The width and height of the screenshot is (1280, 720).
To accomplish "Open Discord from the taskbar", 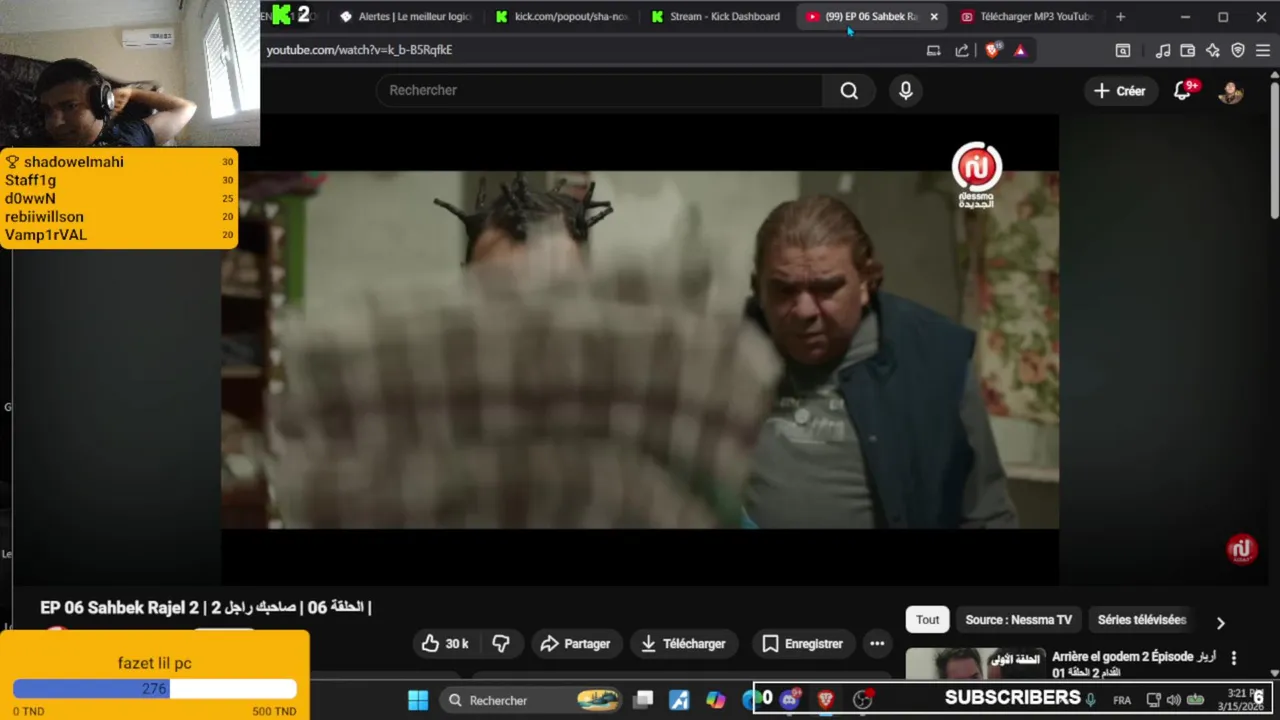I will [x=790, y=700].
